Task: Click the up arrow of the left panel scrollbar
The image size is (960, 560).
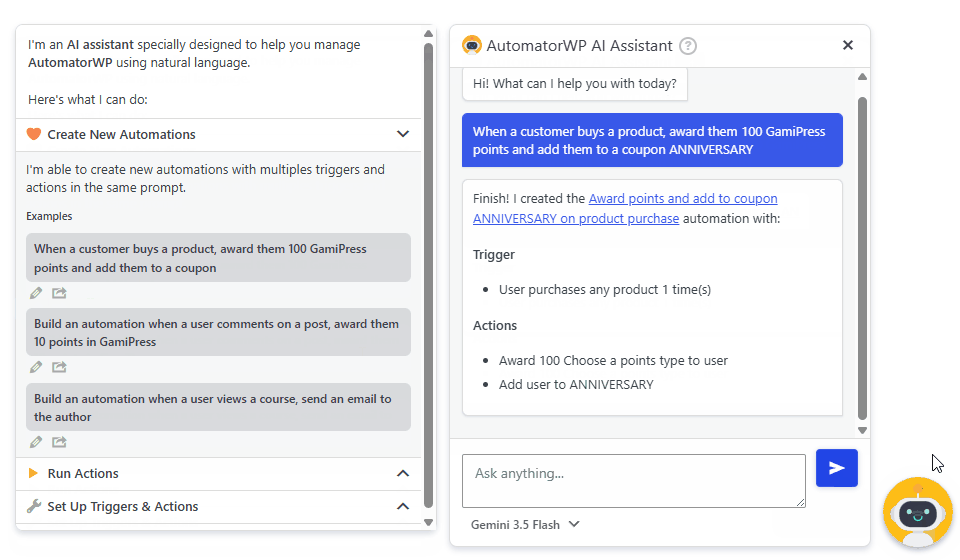Action: coord(429,34)
